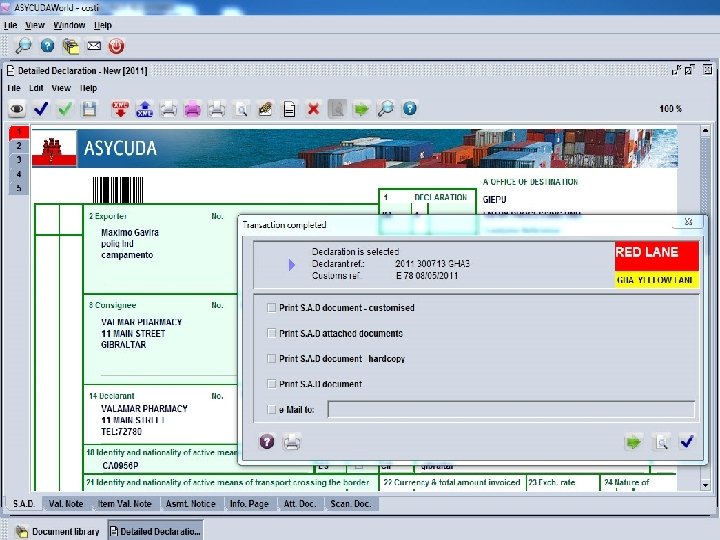Open the mail envelope icon
The width and height of the screenshot is (720, 540).
tap(94, 46)
